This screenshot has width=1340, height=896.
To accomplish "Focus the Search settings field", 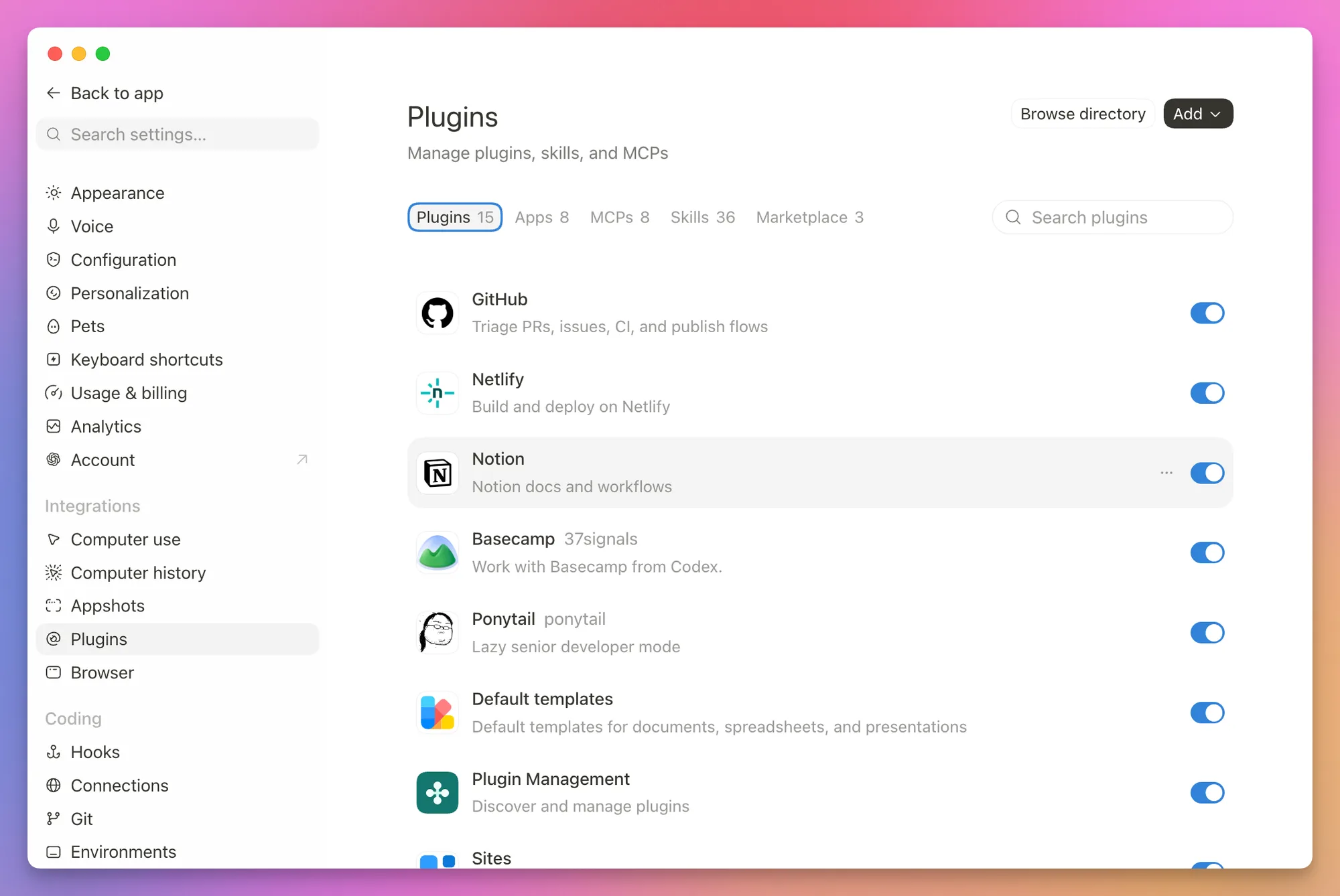I will pyautogui.click(x=178, y=135).
